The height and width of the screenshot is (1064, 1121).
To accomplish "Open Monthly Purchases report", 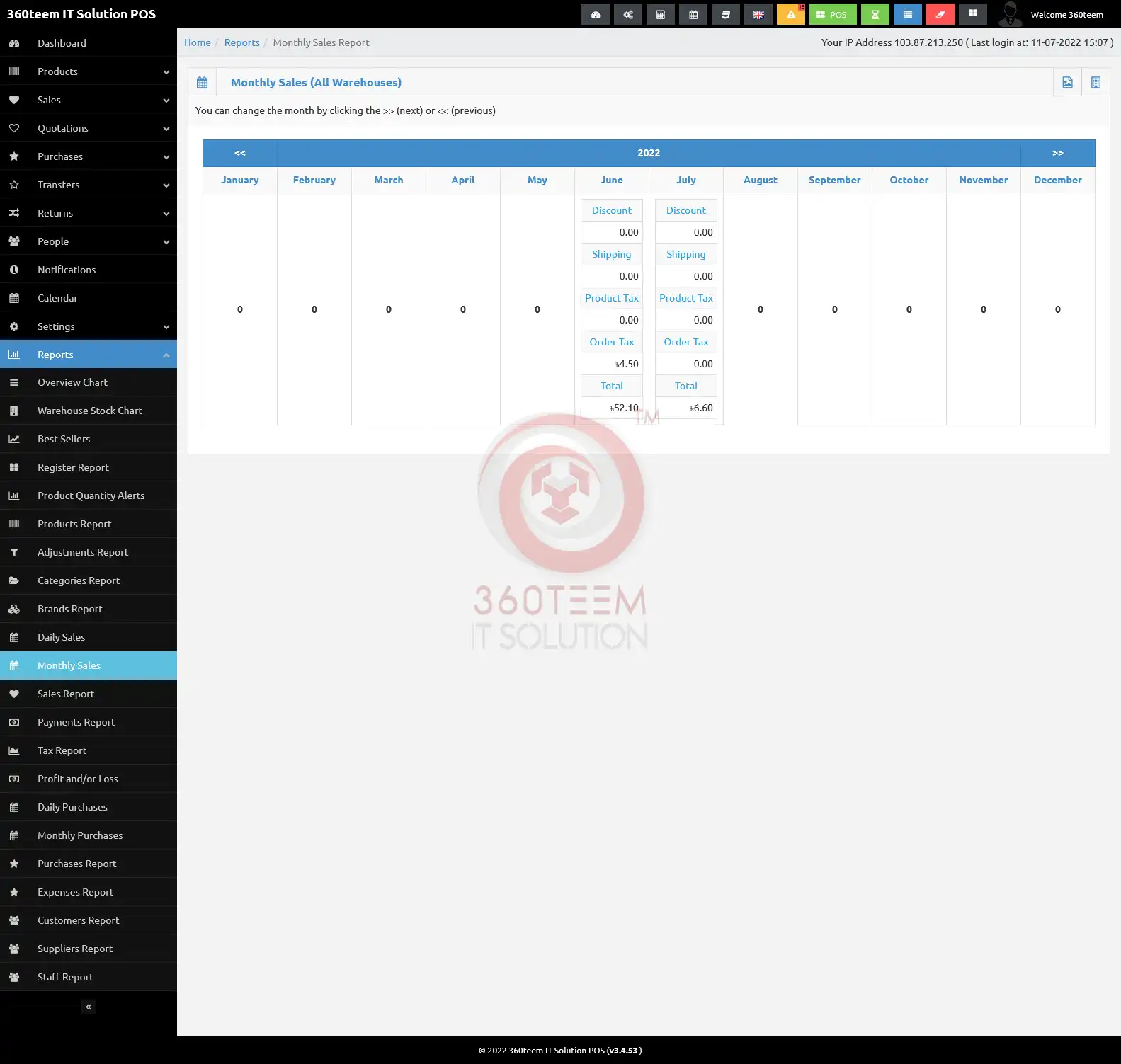I will [89, 835].
